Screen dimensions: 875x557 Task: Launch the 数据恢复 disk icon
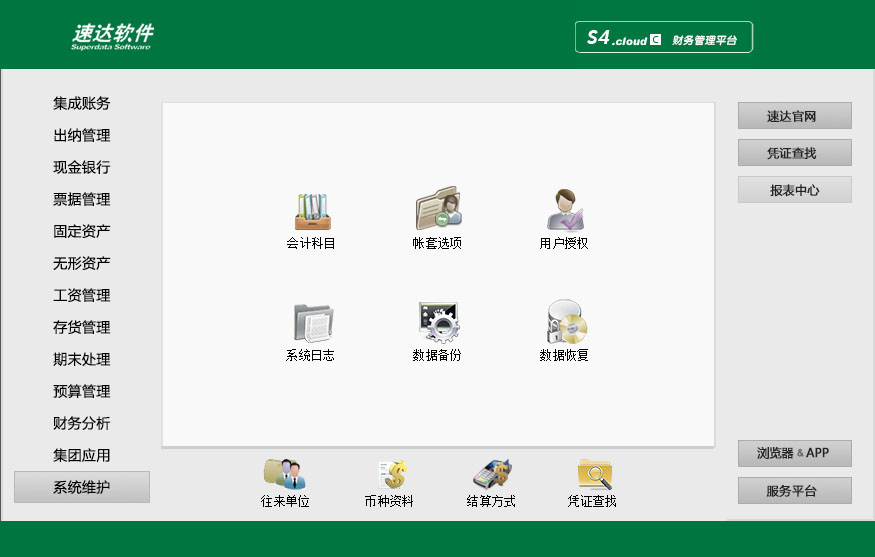[x=566, y=321]
